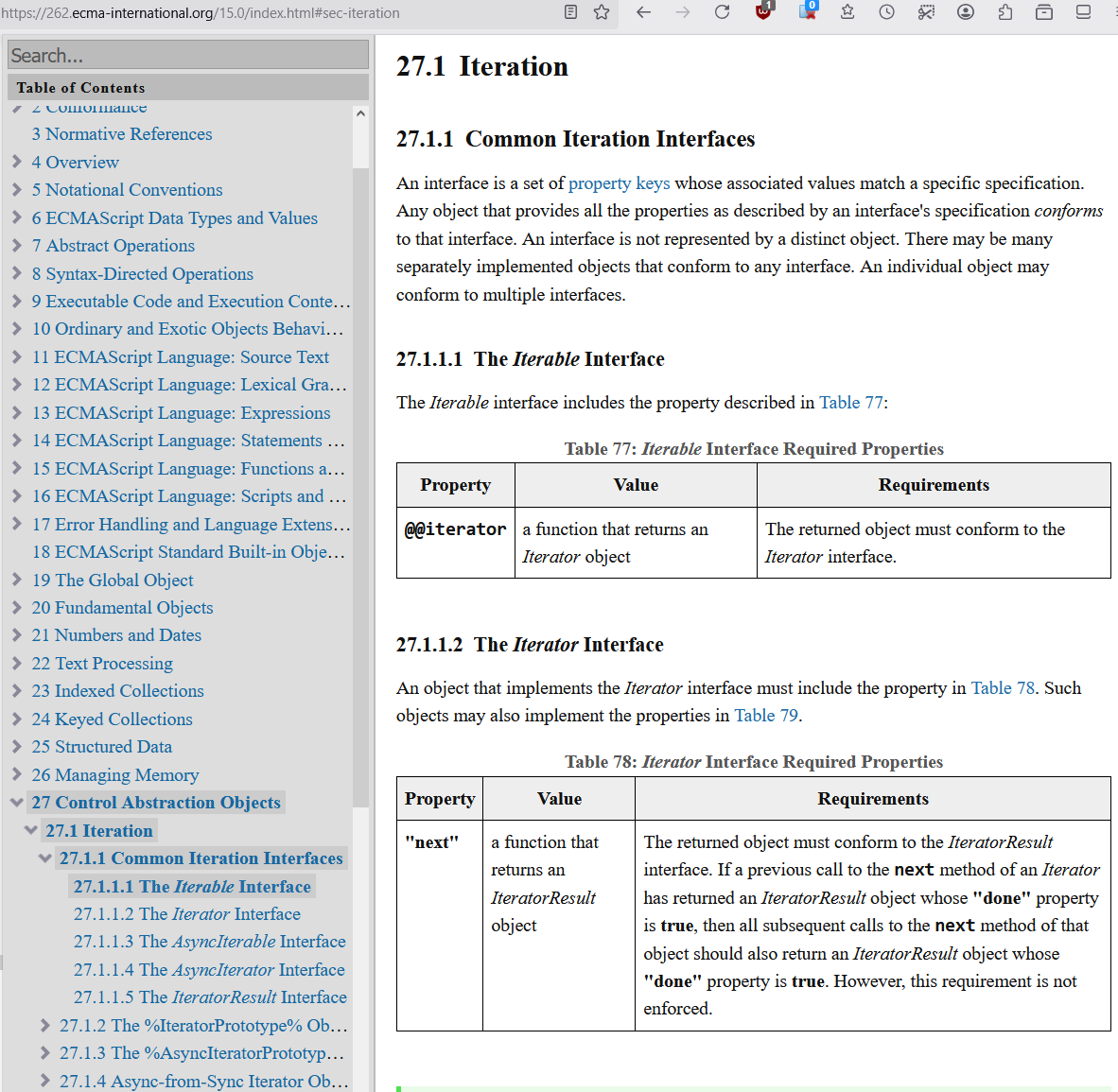Screen dimensions: 1118x1092
Task: Take a screenshot with the scissors icon
Action: (926, 12)
